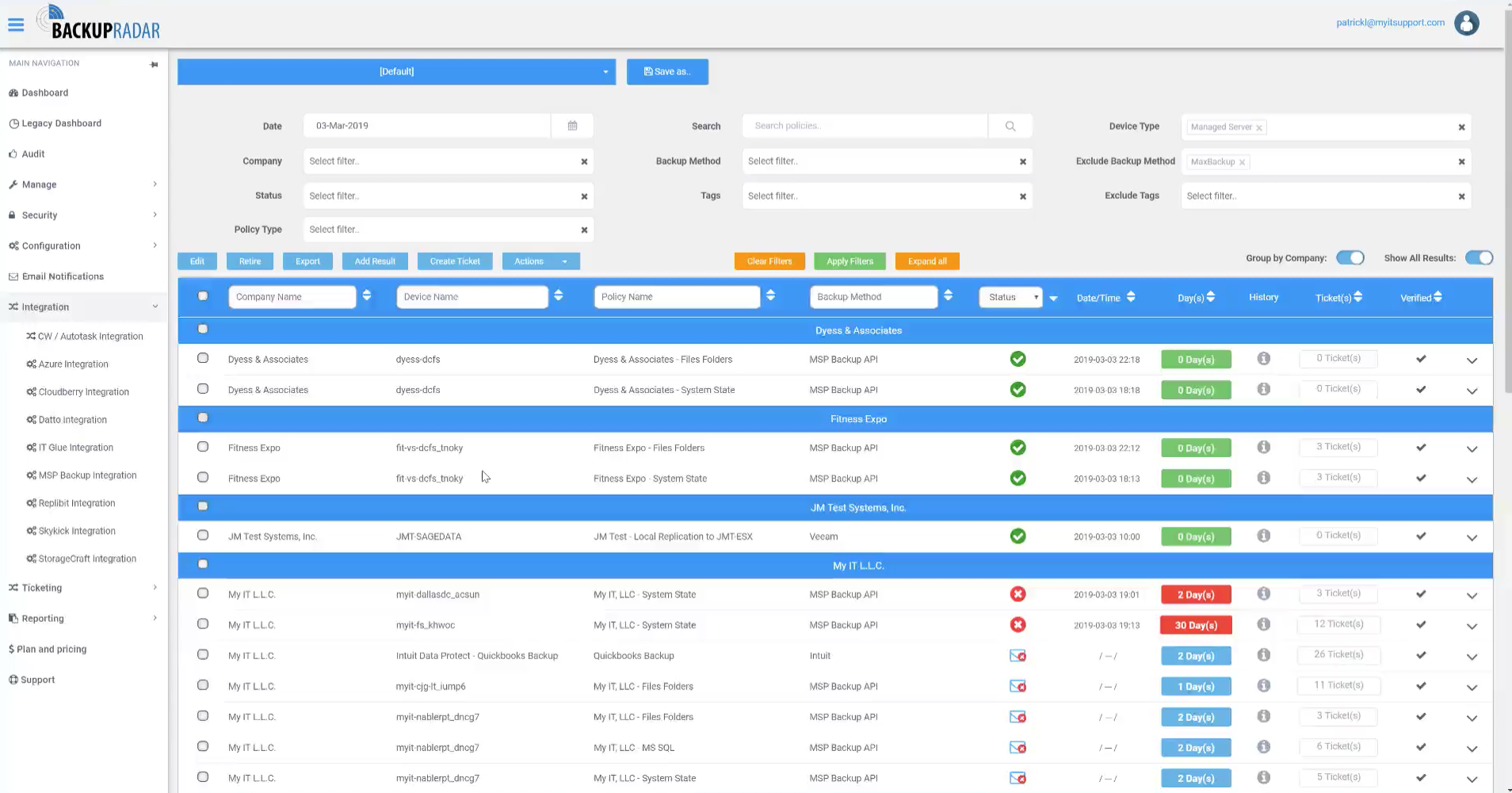
Task: Click the Create Ticket button
Action: (454, 261)
